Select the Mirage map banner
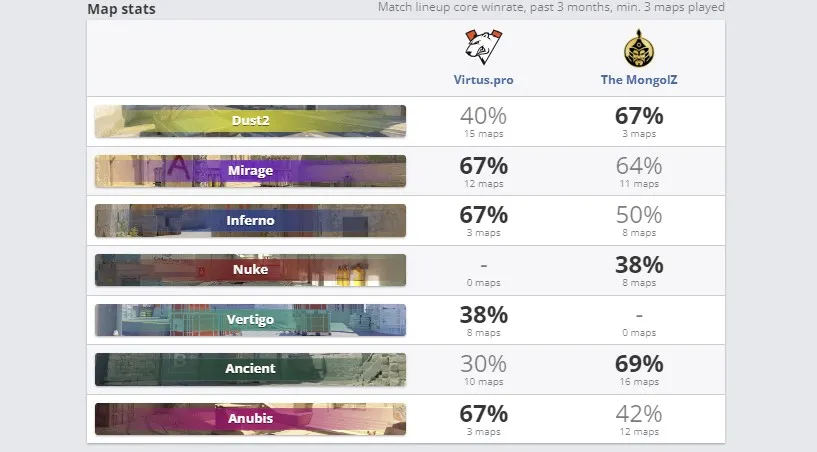Image resolution: width=817 pixels, height=452 pixels. (250, 171)
